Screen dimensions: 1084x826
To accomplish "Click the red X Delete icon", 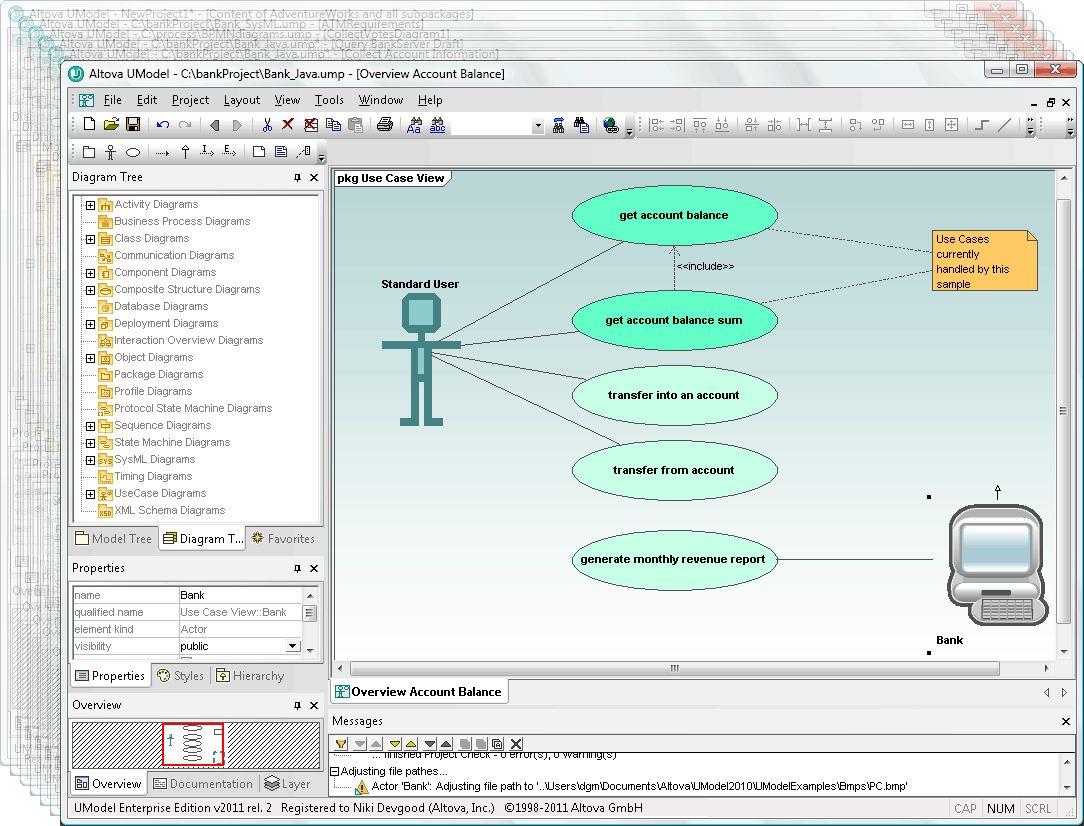I will click(288, 125).
